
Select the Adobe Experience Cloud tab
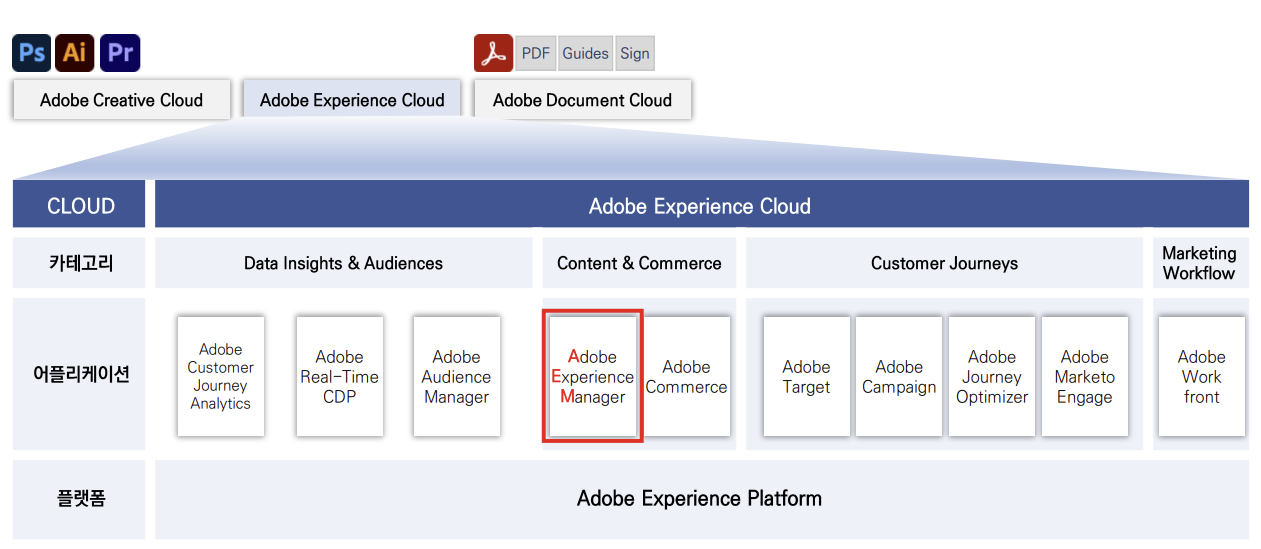[x=352, y=100]
